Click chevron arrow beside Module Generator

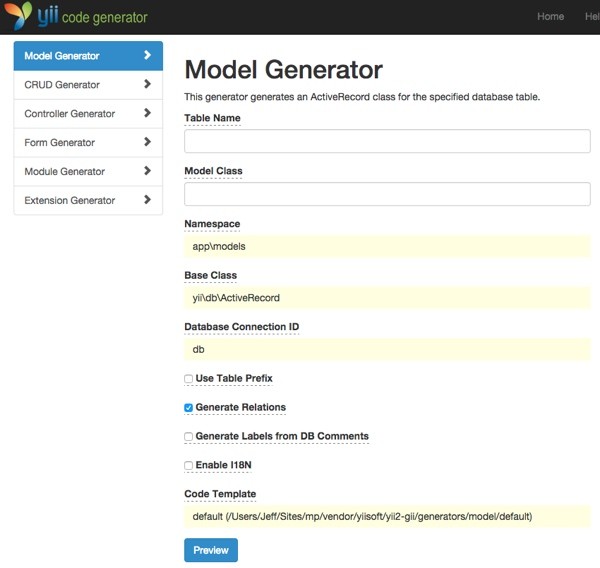pos(147,171)
